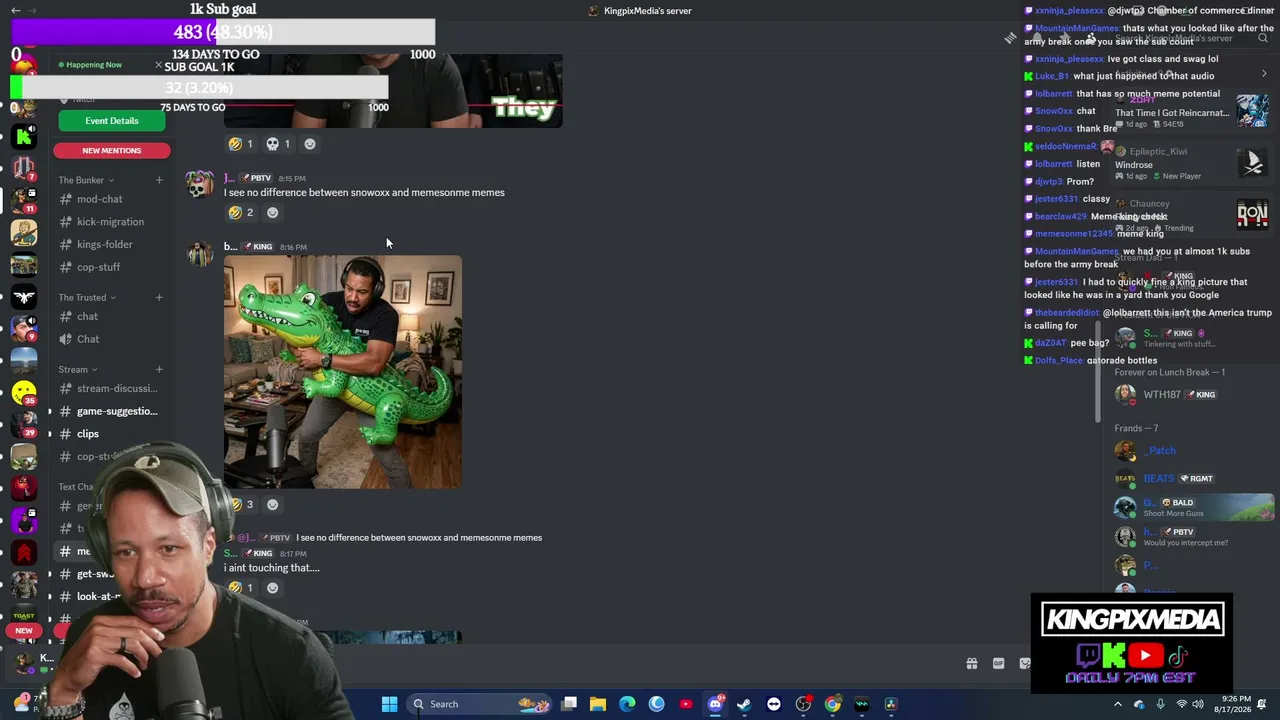Add a reaction to the crocodile image message
The height and width of the screenshot is (720, 1280).
[x=272, y=505]
